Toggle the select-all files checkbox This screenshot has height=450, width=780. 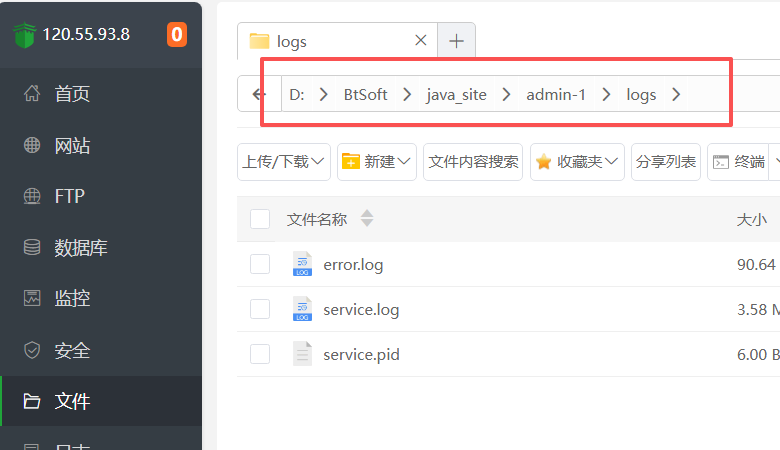(260, 219)
